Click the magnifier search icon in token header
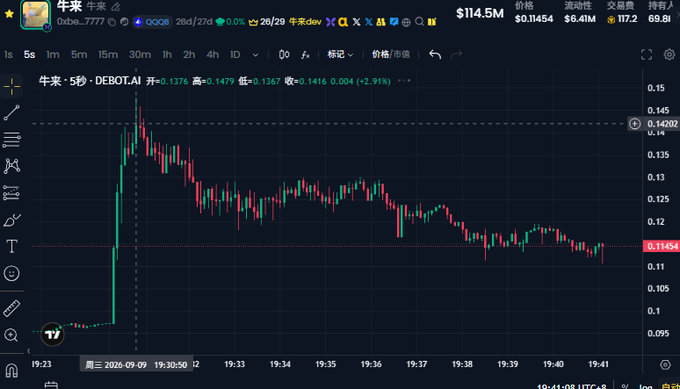Screen dimensions: 680x389 419,22
